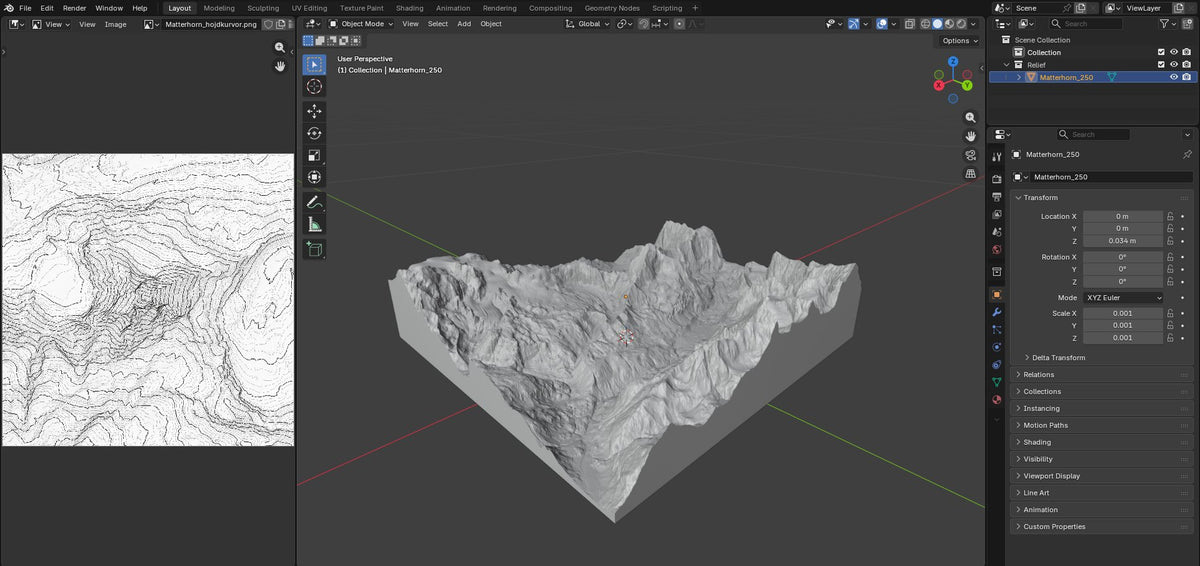The image size is (1200, 566).
Task: Open the Render menu
Action: pyautogui.click(x=75, y=8)
